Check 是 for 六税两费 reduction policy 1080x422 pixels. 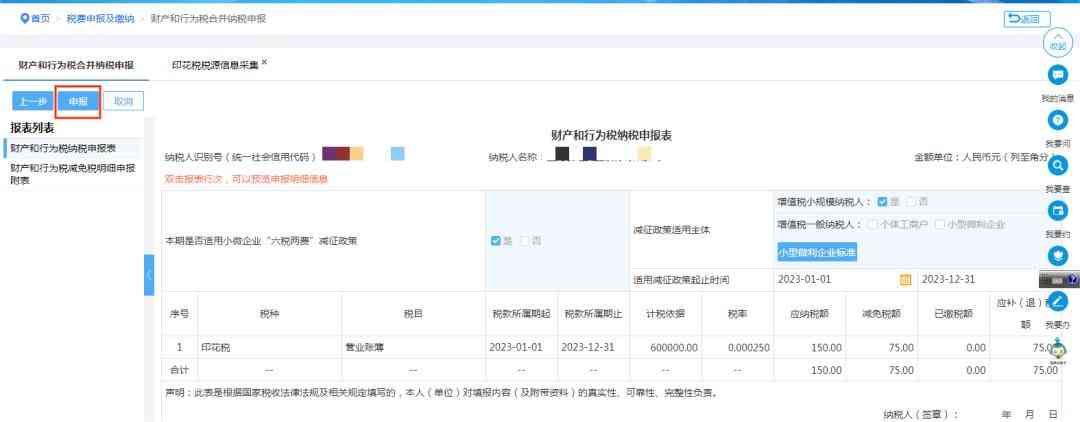[496, 241]
